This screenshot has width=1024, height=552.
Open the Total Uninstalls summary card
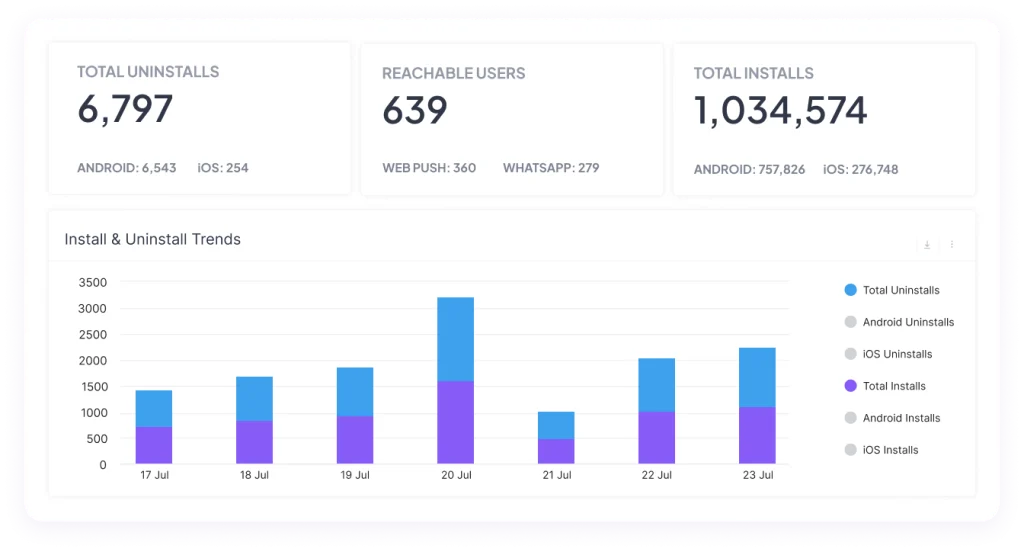point(200,118)
